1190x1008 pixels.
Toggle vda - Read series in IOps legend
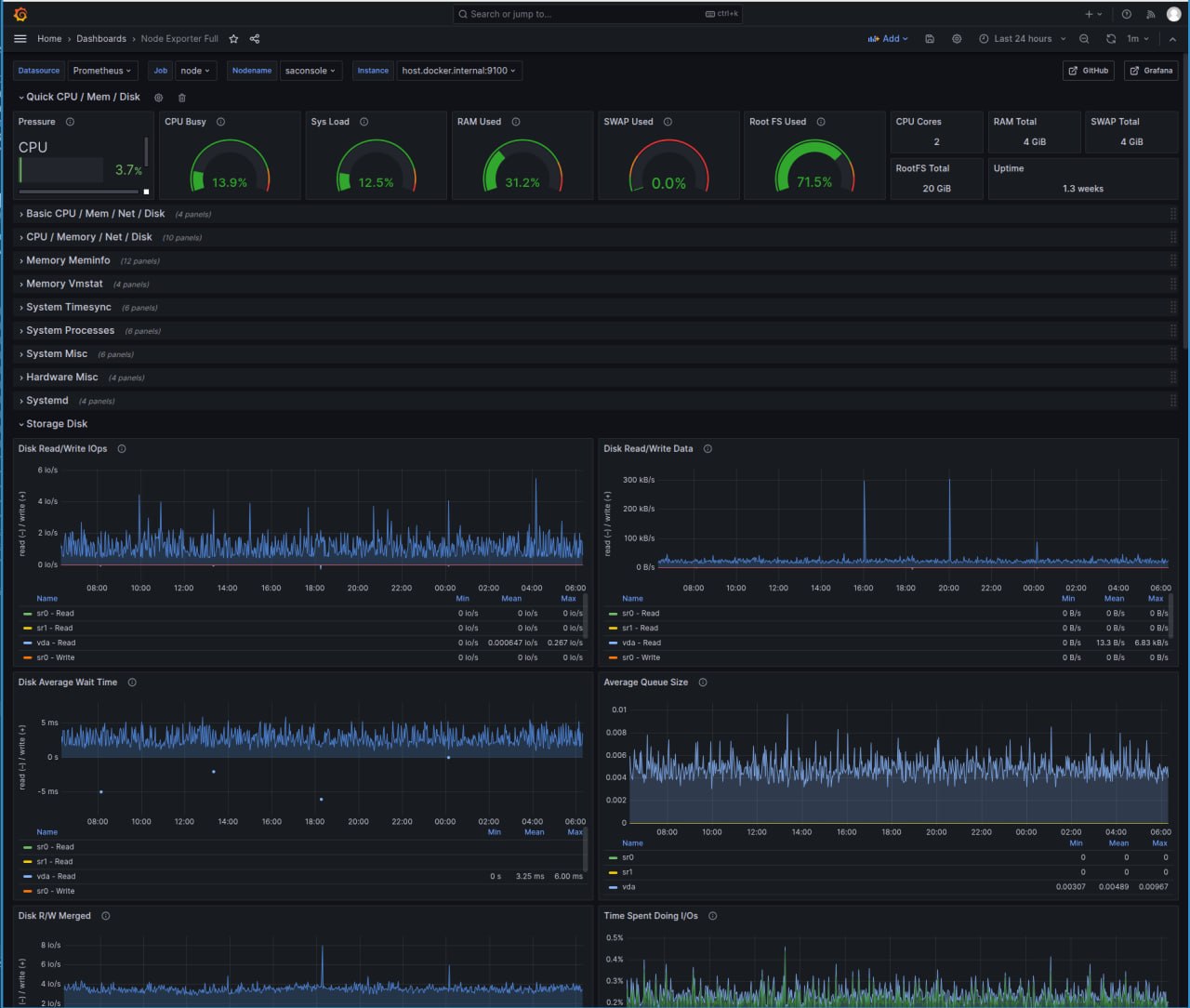coord(56,643)
